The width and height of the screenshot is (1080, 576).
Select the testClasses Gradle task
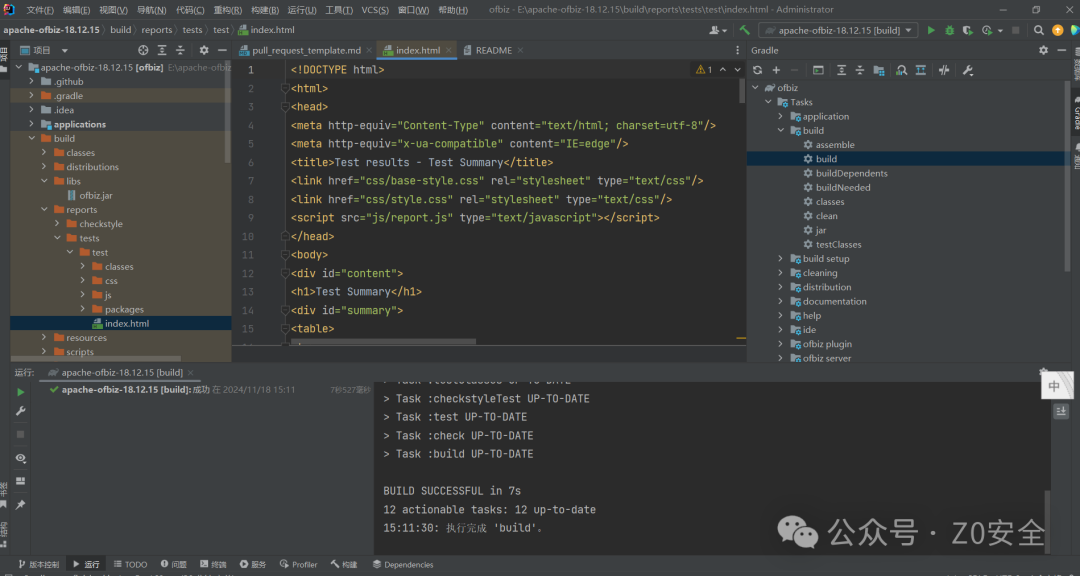point(838,245)
